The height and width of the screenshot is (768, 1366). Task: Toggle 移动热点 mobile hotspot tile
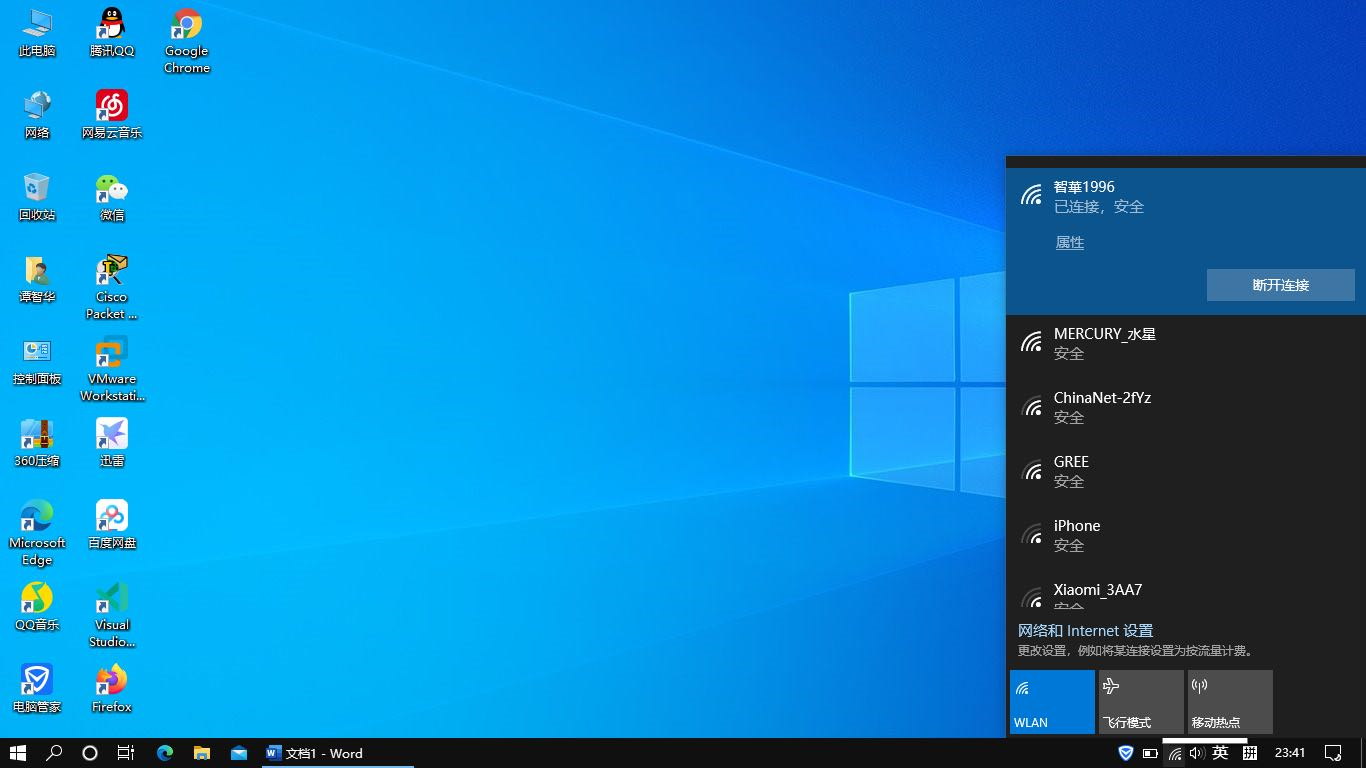[1230, 702]
